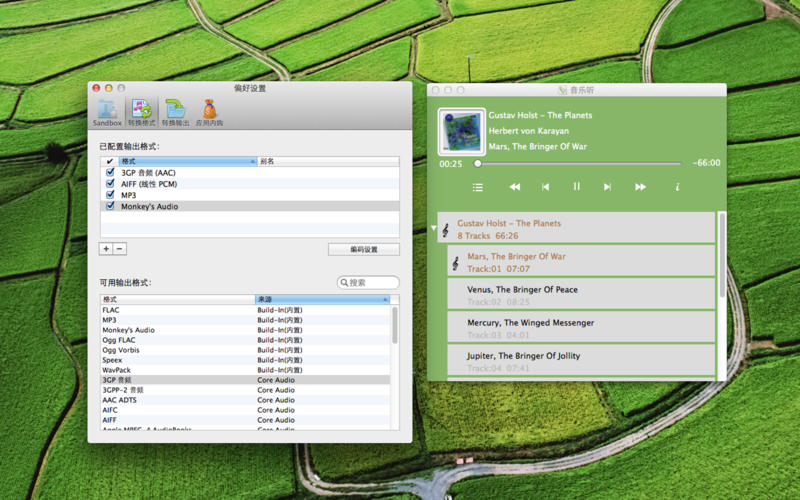Click the playback progress slider
Image resolution: width=800 pixels, height=500 pixels.
(578, 163)
